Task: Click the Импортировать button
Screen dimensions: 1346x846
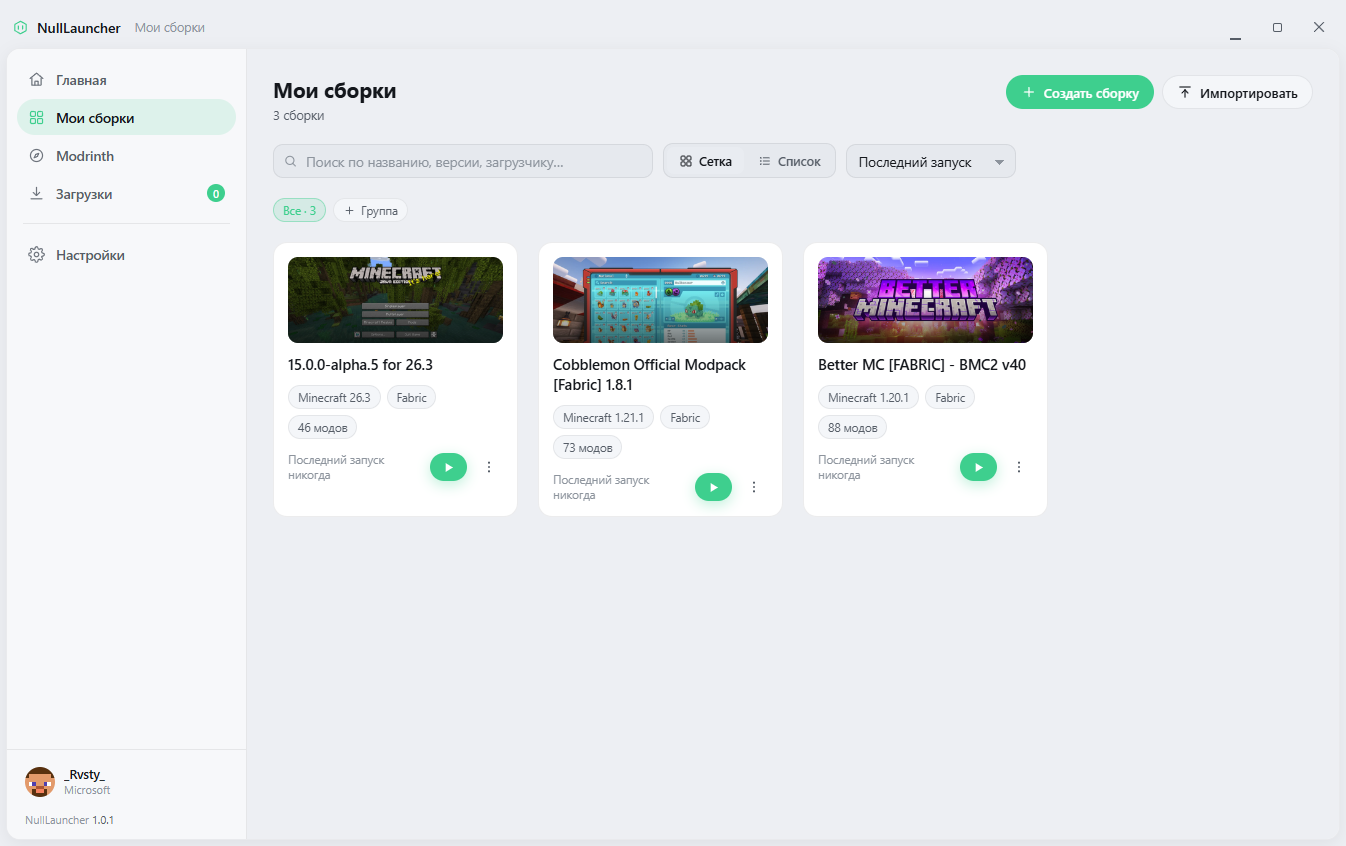Action: (x=1237, y=93)
